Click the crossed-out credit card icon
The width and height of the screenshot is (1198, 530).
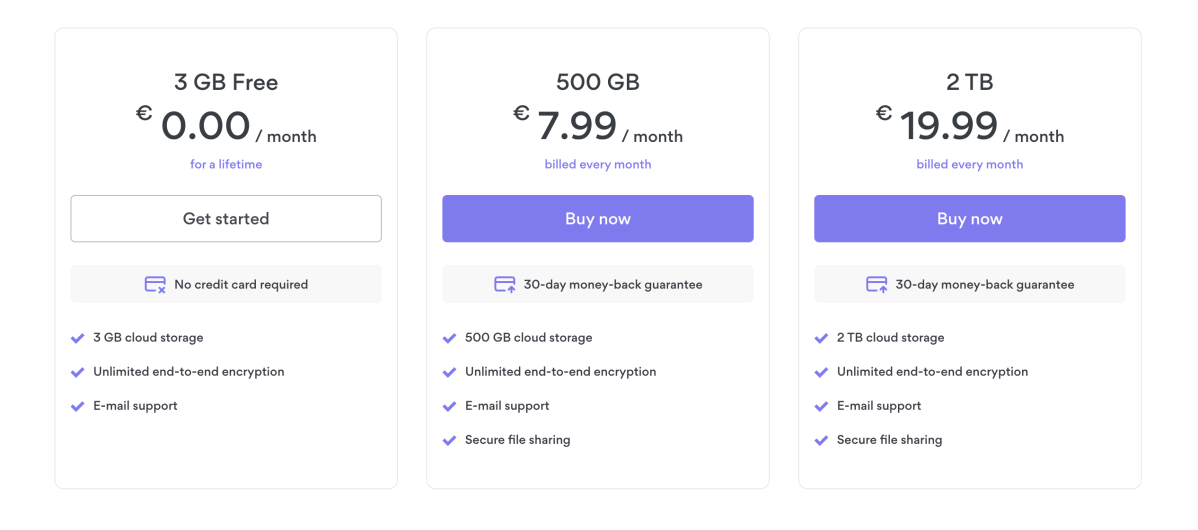click(x=155, y=285)
